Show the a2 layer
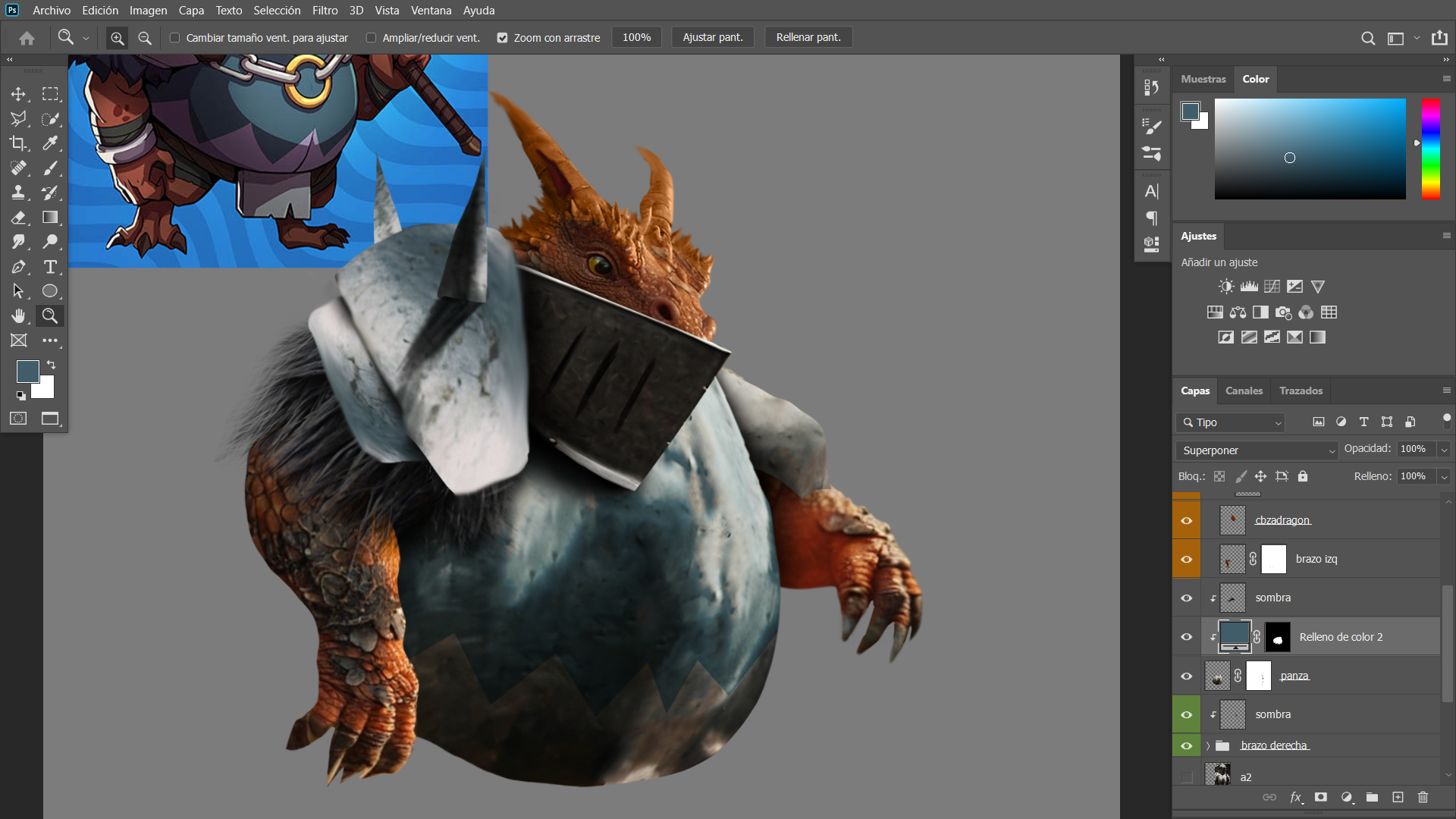The width and height of the screenshot is (1456, 819). pyautogui.click(x=1186, y=777)
